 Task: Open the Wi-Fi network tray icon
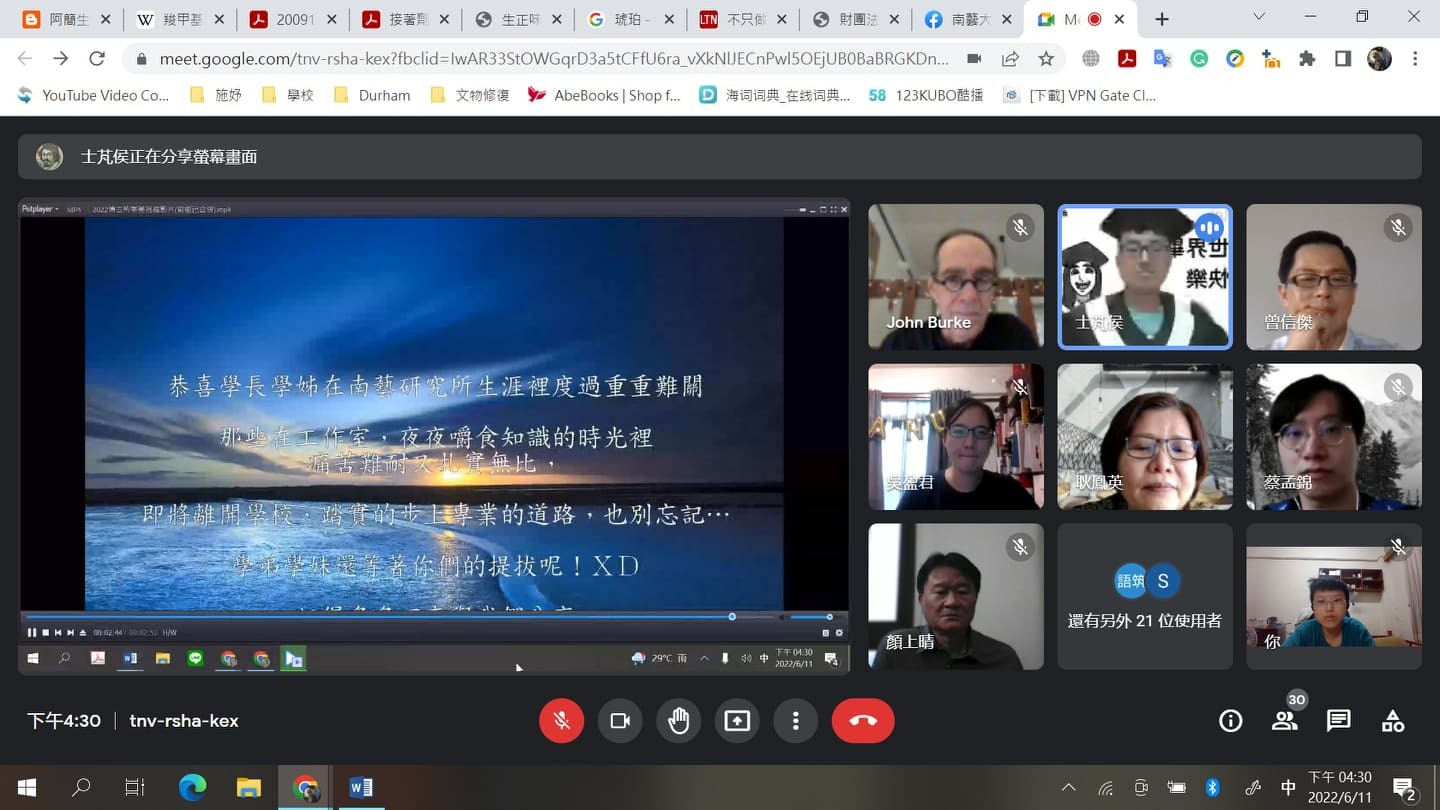point(1105,788)
